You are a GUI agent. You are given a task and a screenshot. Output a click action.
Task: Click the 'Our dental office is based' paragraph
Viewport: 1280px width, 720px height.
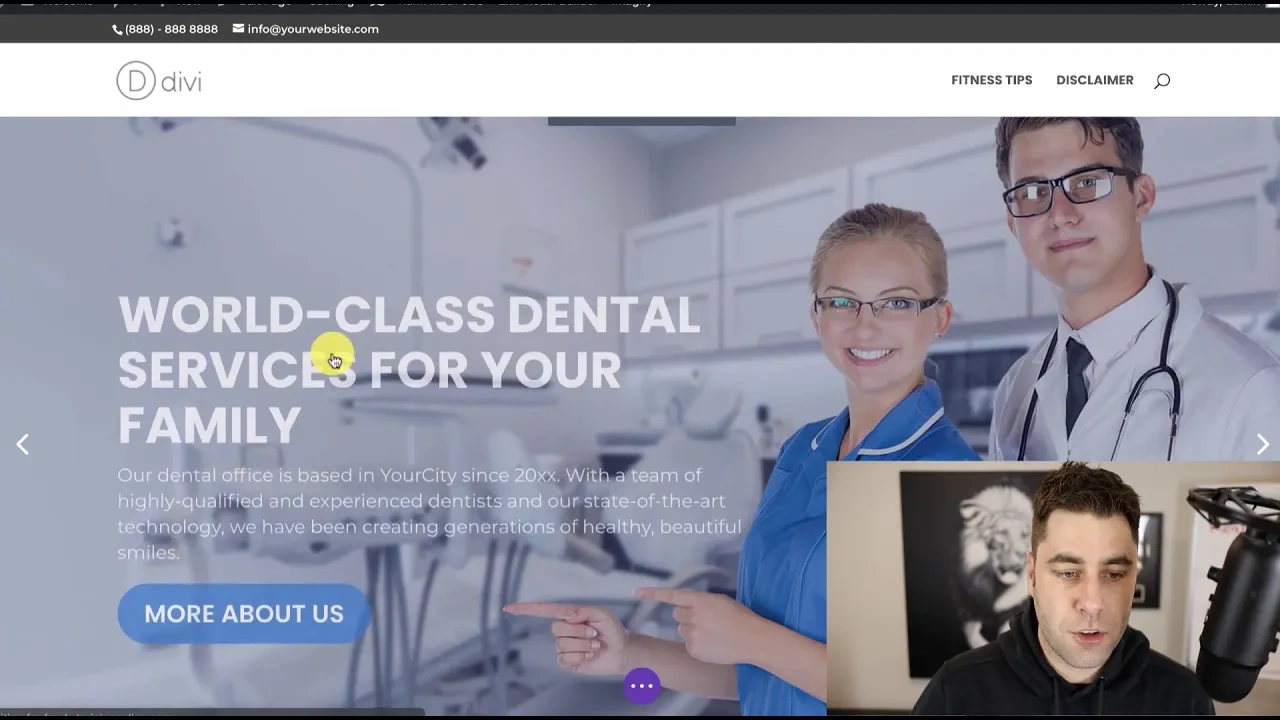(429, 514)
